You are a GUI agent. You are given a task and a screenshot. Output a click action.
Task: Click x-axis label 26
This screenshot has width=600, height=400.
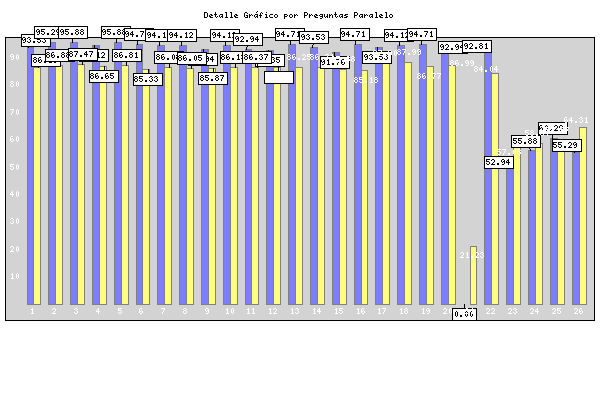pyautogui.click(x=578, y=311)
